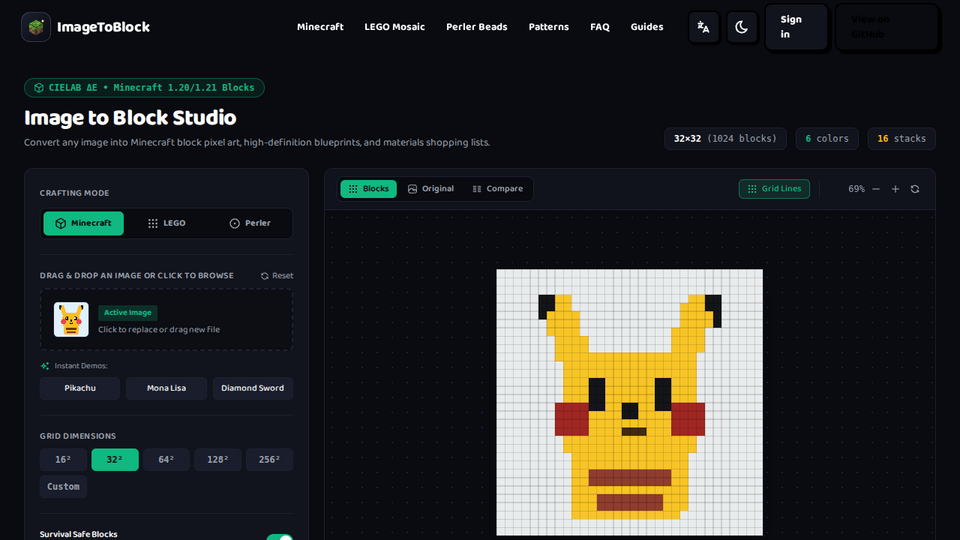Open the Patterns nav item
The height and width of the screenshot is (540, 960).
point(549,27)
